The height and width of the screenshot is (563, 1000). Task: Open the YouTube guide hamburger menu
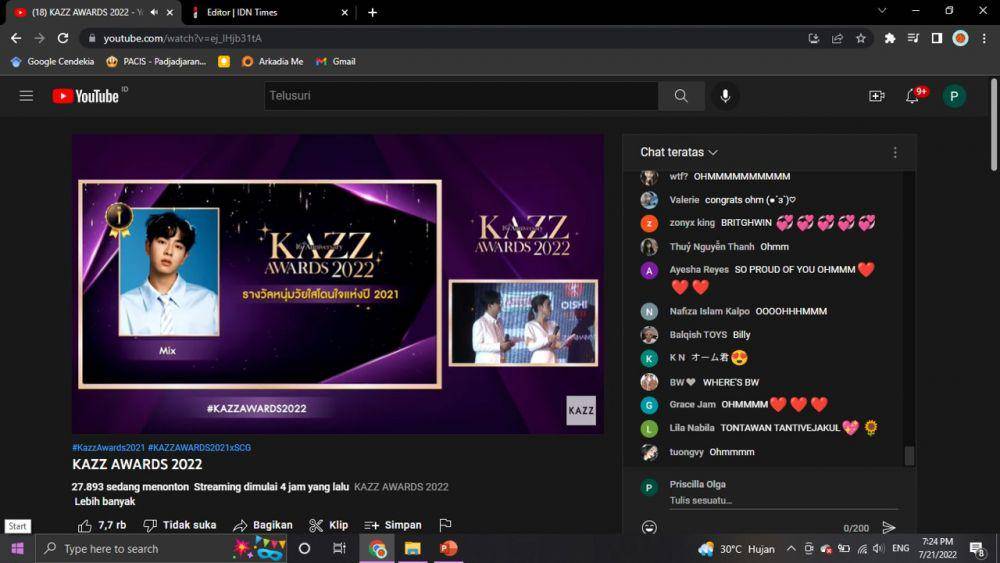(26, 96)
